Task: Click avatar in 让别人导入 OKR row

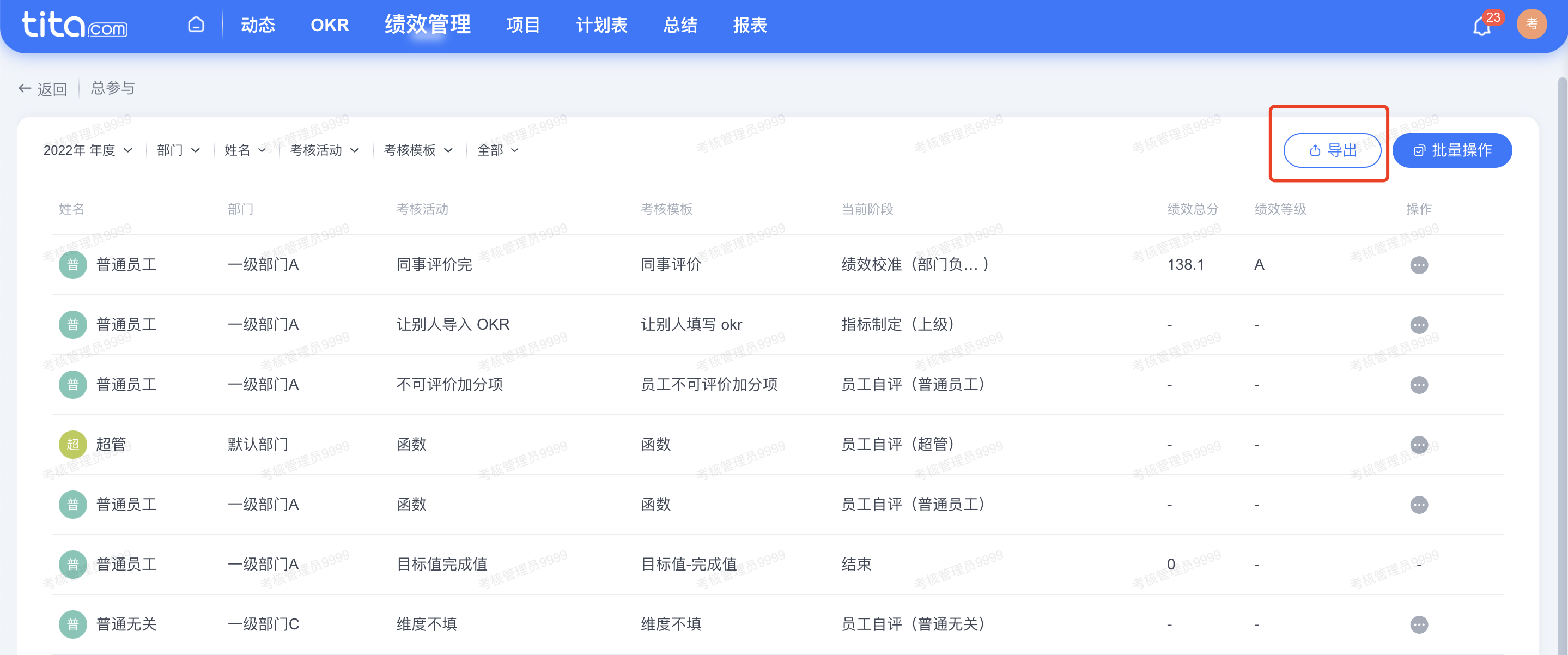Action: tap(73, 324)
